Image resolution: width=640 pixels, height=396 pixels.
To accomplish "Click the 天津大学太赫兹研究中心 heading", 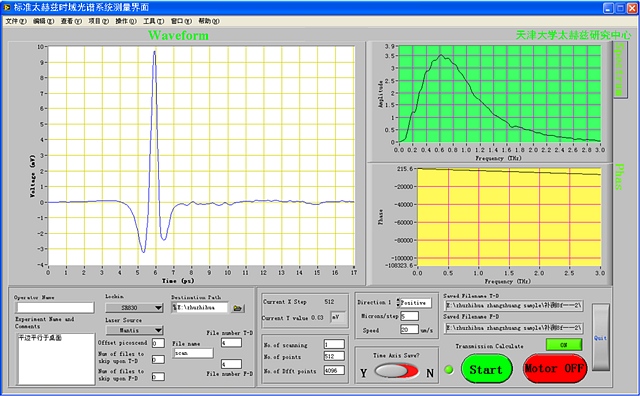I will point(573,35).
